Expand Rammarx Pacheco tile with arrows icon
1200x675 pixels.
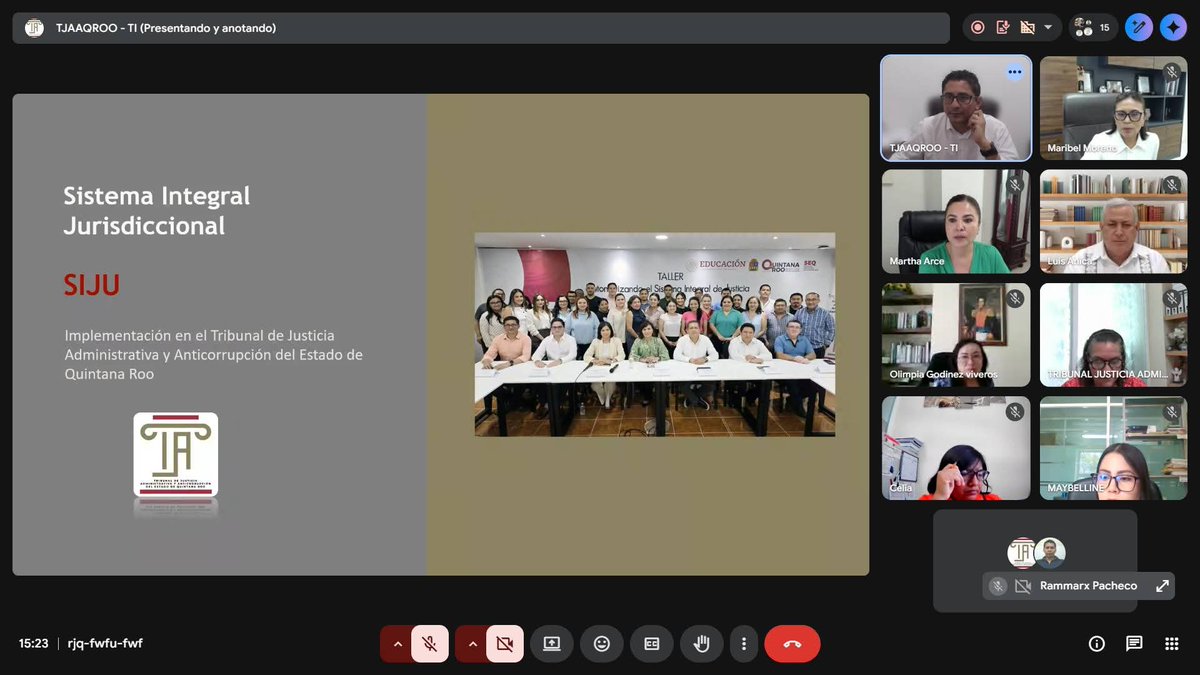1162,586
